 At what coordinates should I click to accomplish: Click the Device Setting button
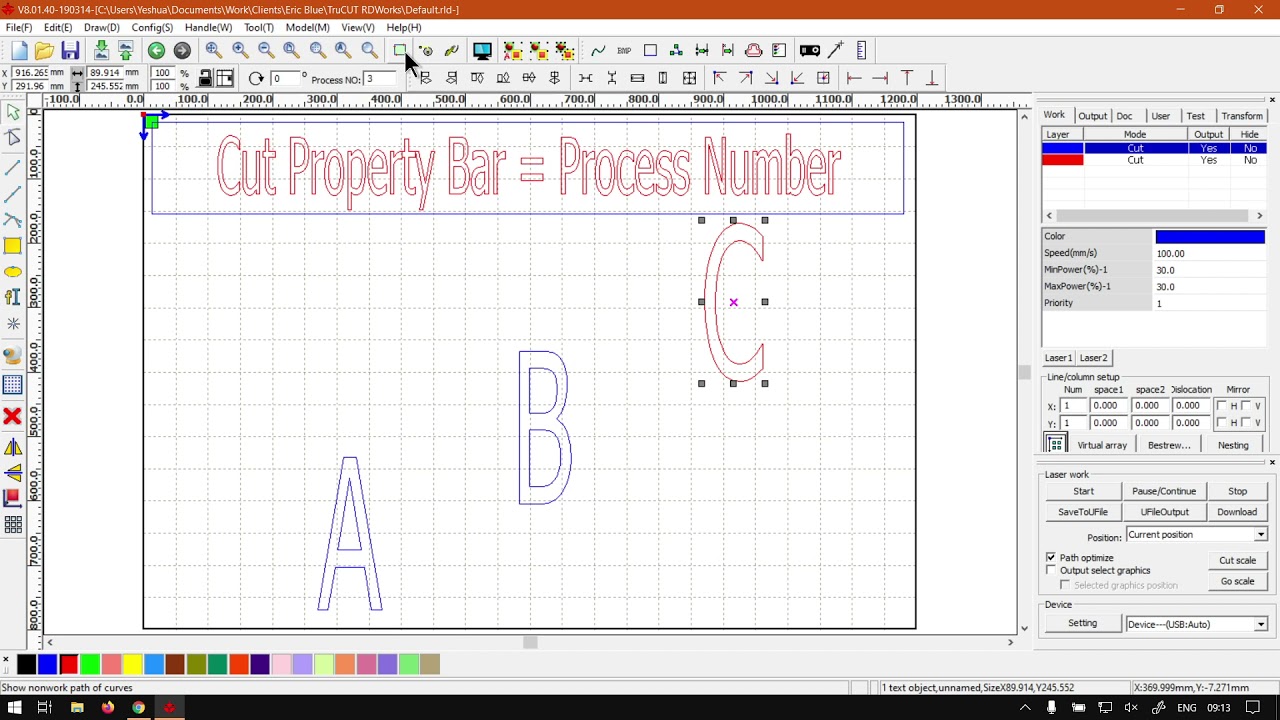click(x=1082, y=624)
